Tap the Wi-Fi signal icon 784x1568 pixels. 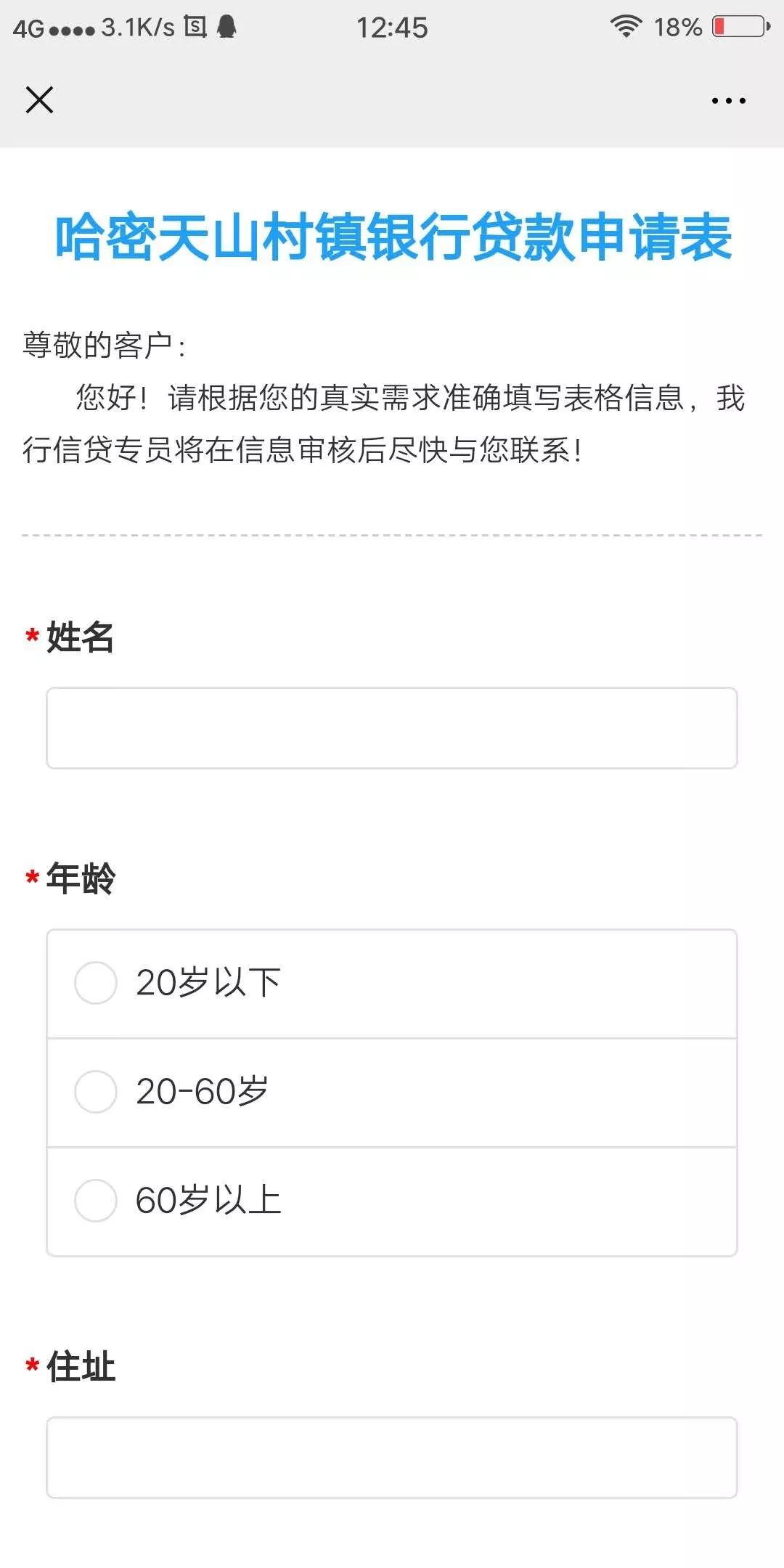click(626, 27)
